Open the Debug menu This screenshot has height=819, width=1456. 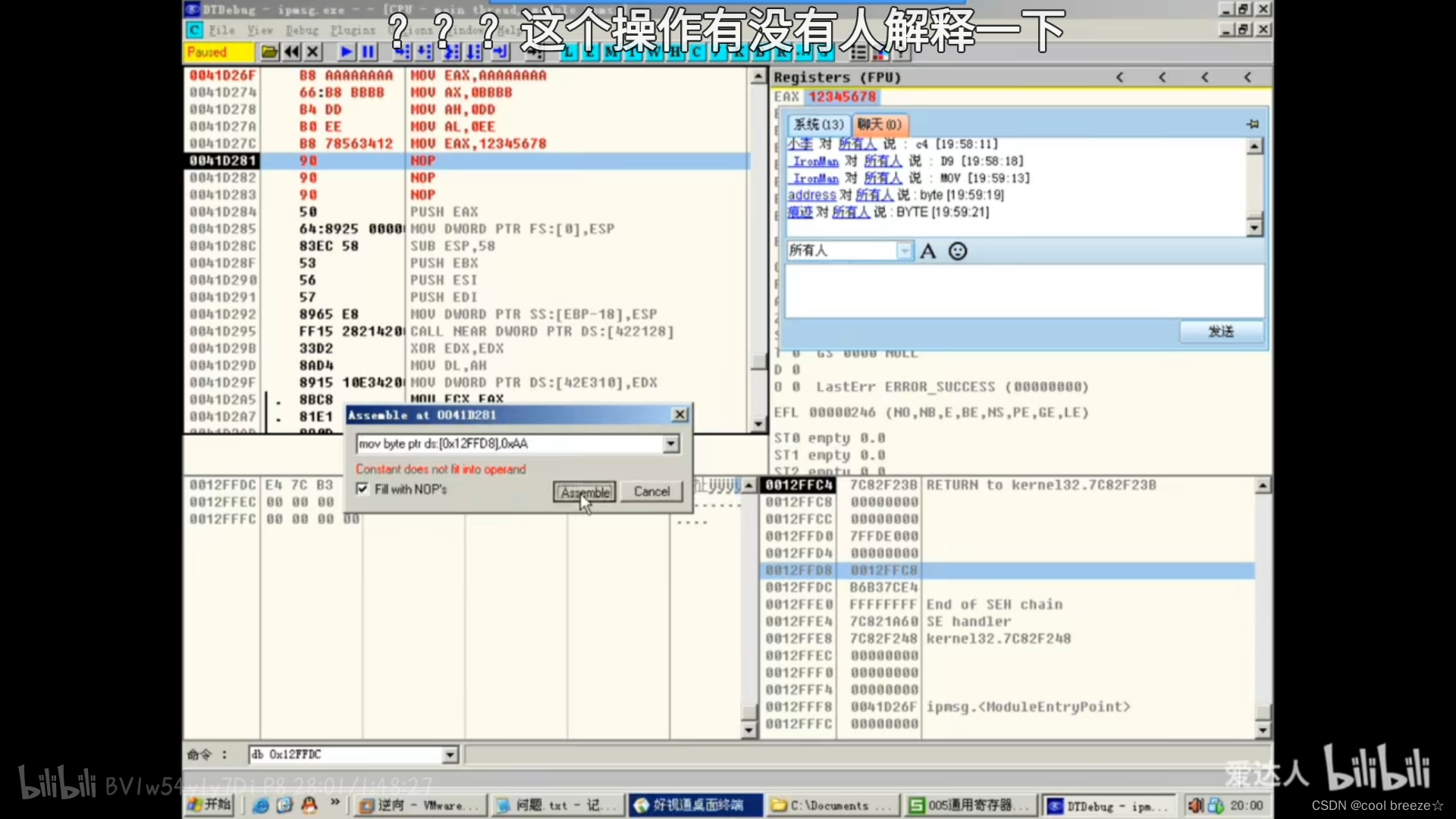click(302, 30)
